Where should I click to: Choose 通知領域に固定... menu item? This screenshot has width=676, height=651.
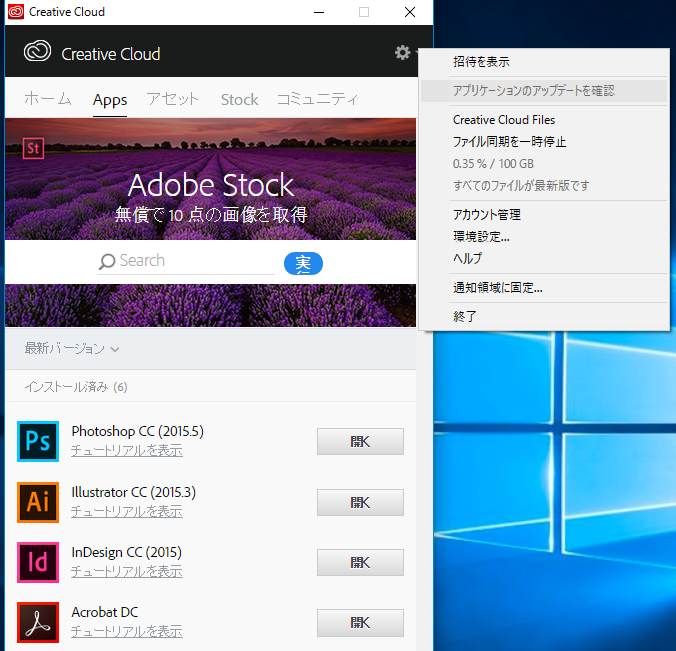pos(544,288)
